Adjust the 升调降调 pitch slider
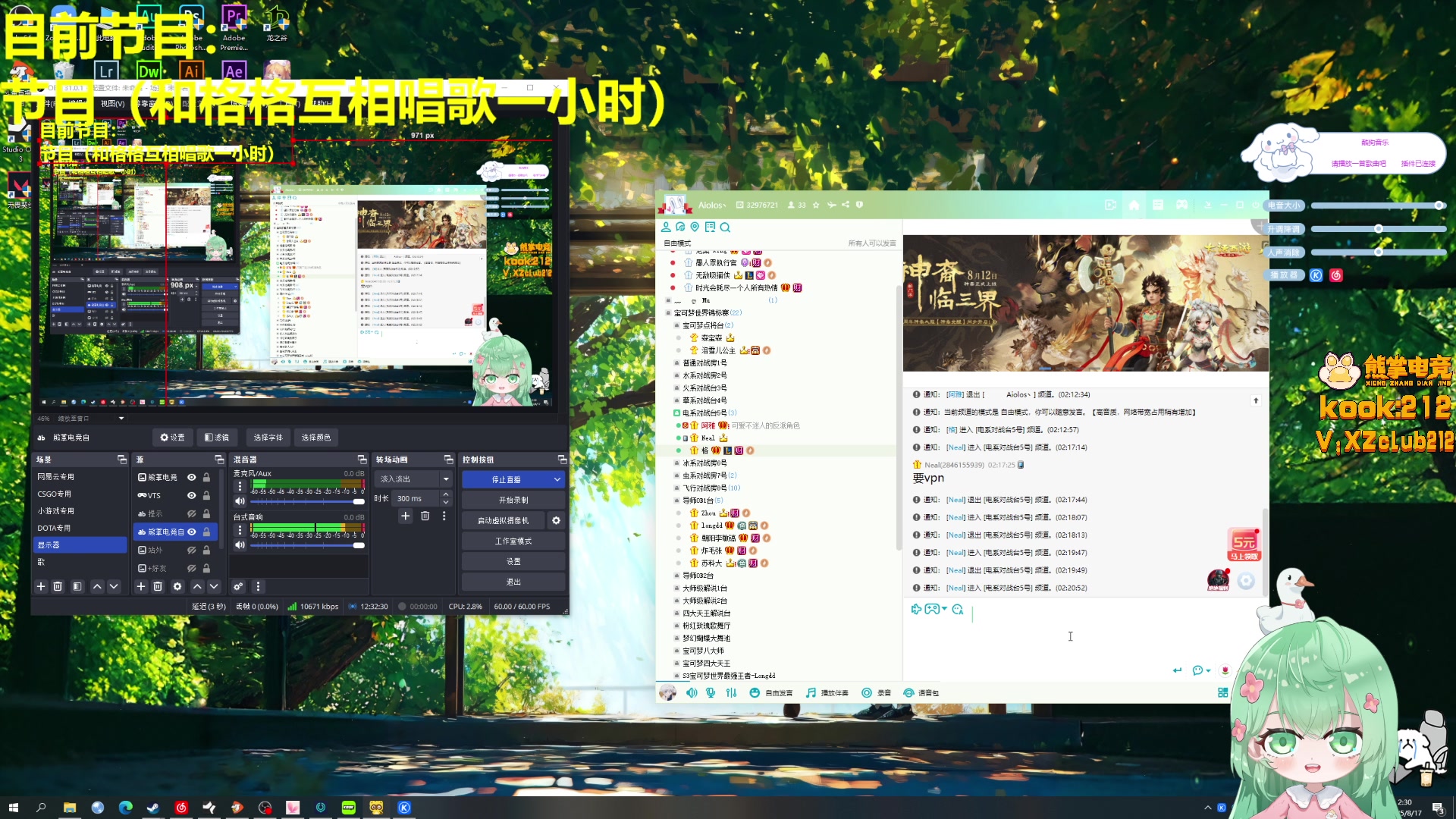 [x=1379, y=229]
